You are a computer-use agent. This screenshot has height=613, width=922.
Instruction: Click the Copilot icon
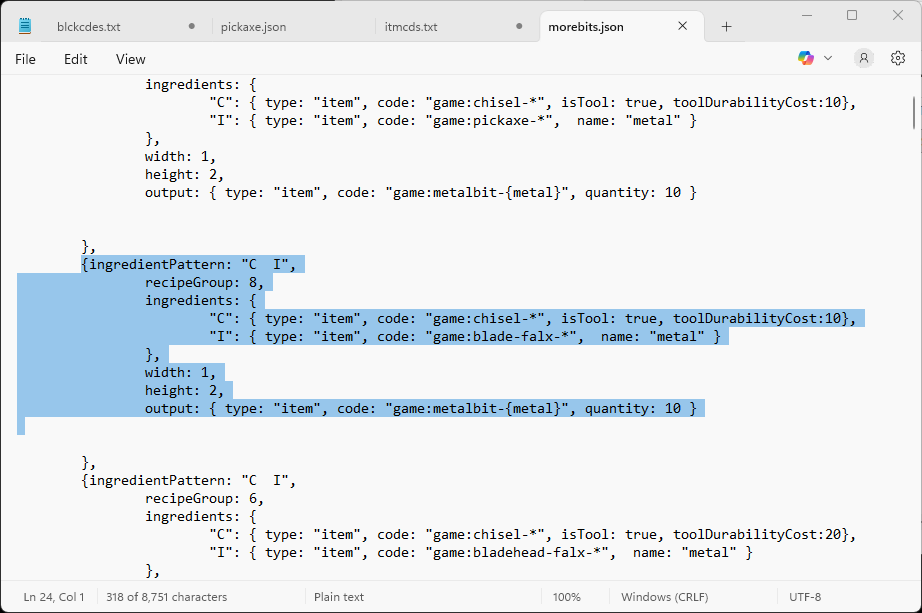[x=806, y=59]
